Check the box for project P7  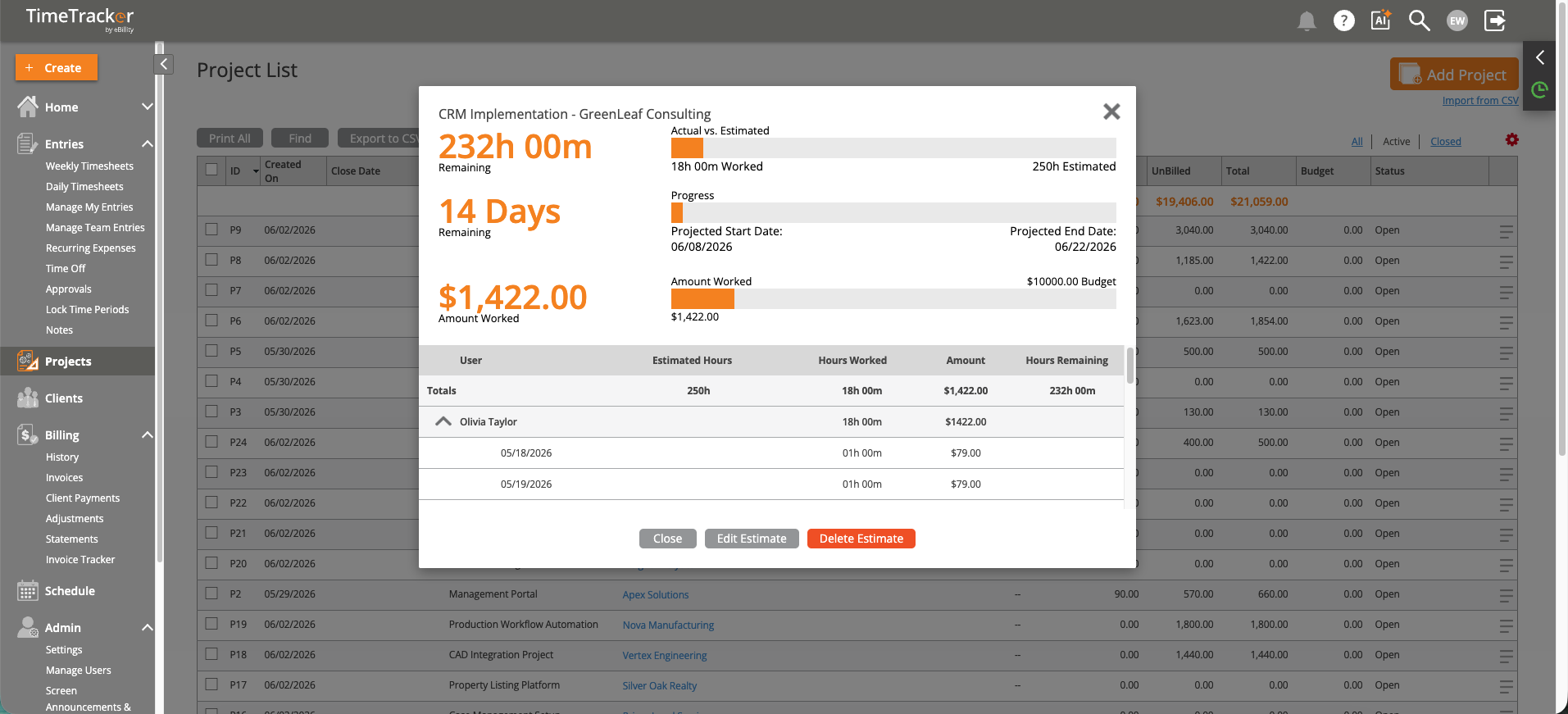211,290
